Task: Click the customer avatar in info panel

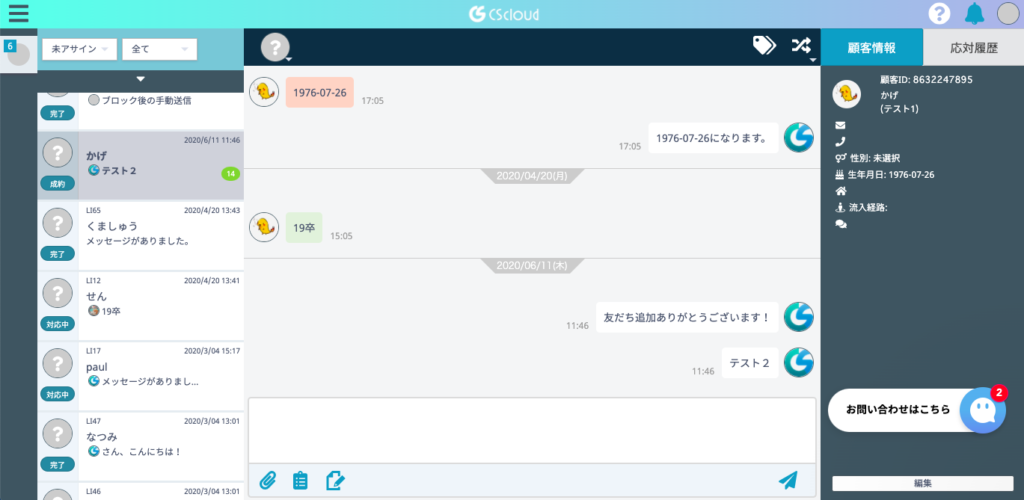Action: 846,95
